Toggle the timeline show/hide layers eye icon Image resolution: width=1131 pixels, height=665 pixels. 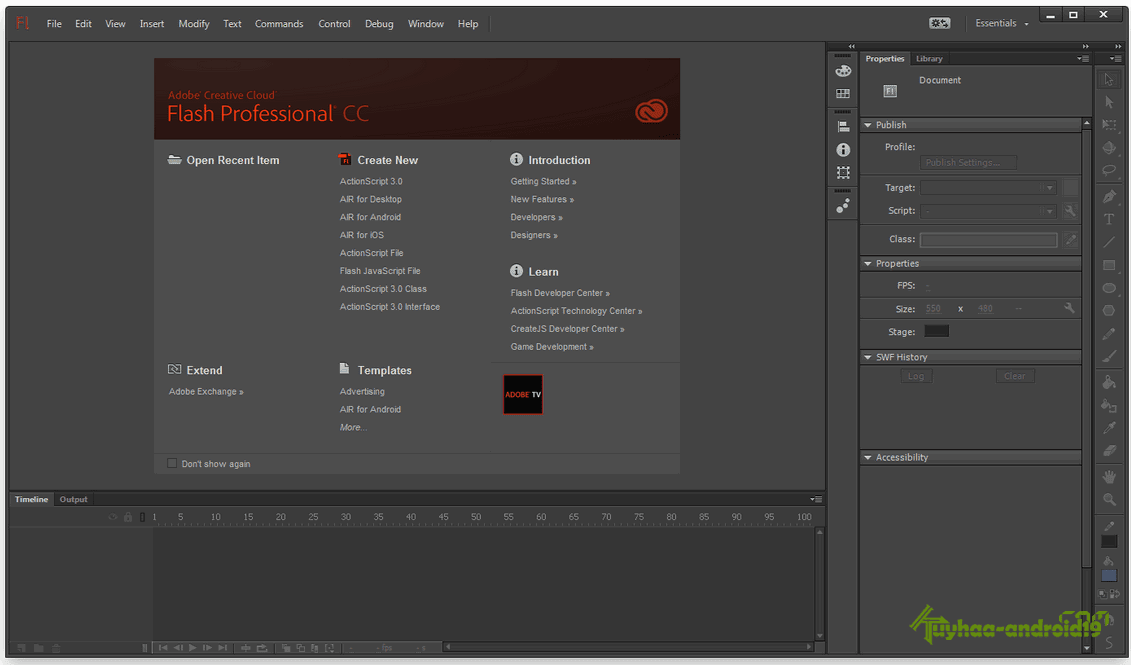113,517
